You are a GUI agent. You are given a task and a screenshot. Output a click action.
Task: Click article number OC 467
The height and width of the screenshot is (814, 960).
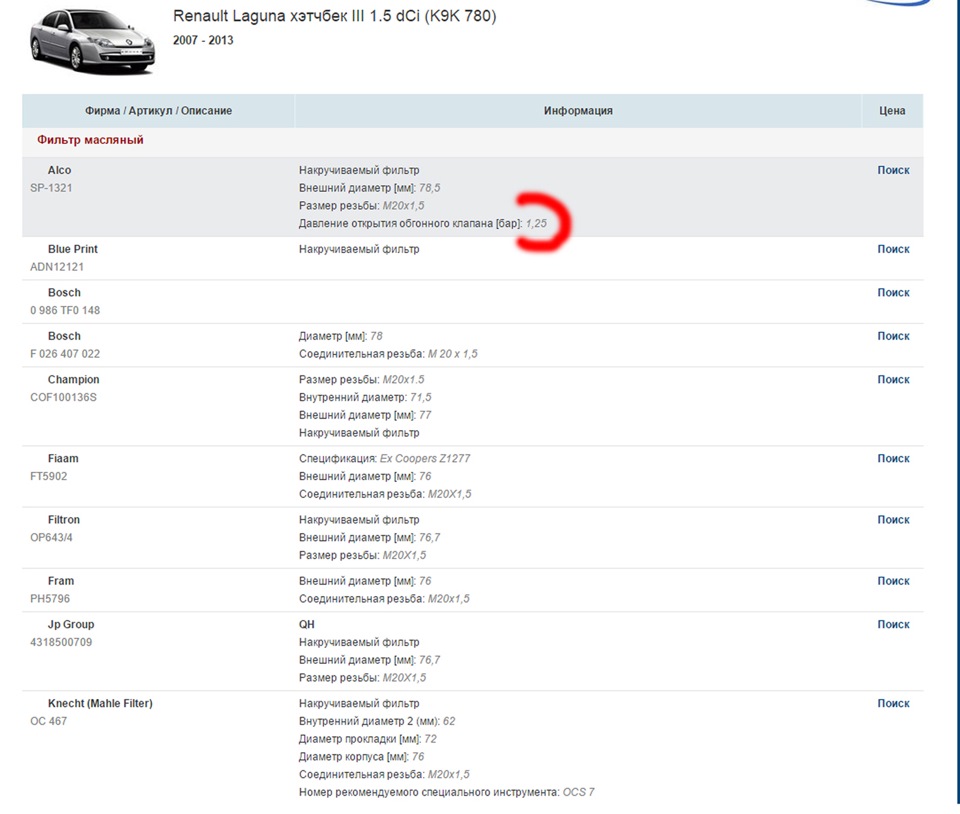(48, 721)
